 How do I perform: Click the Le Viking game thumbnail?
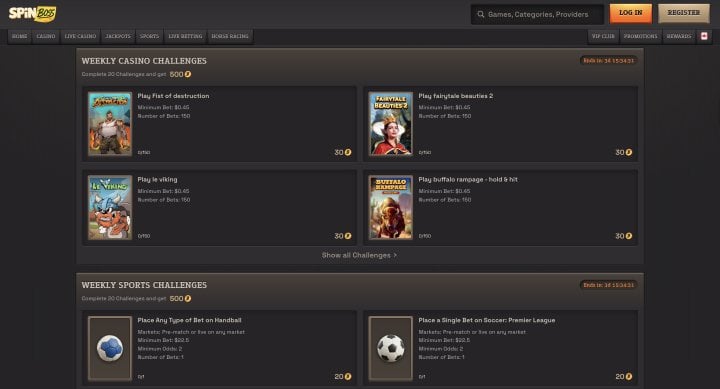[x=110, y=208]
